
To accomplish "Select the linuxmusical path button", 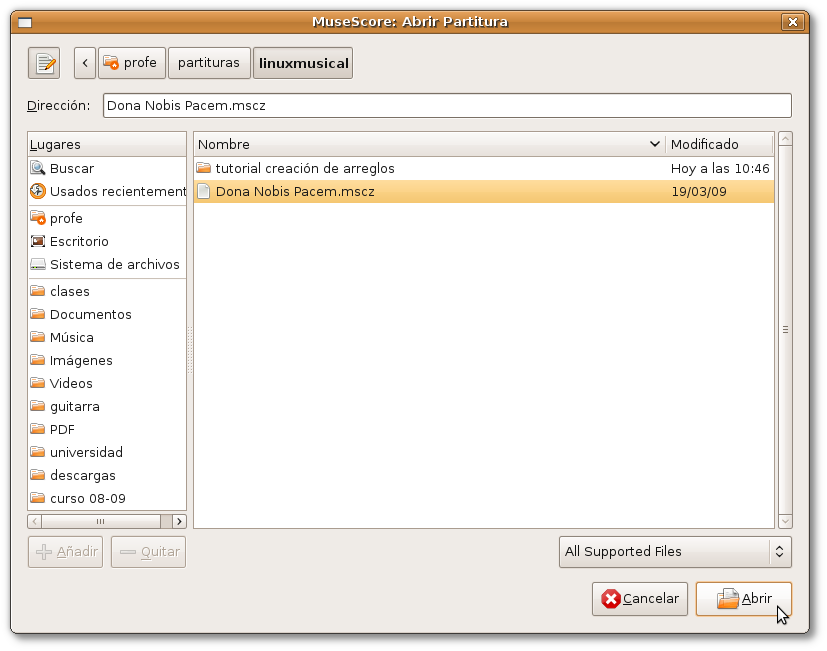I will (x=303, y=63).
